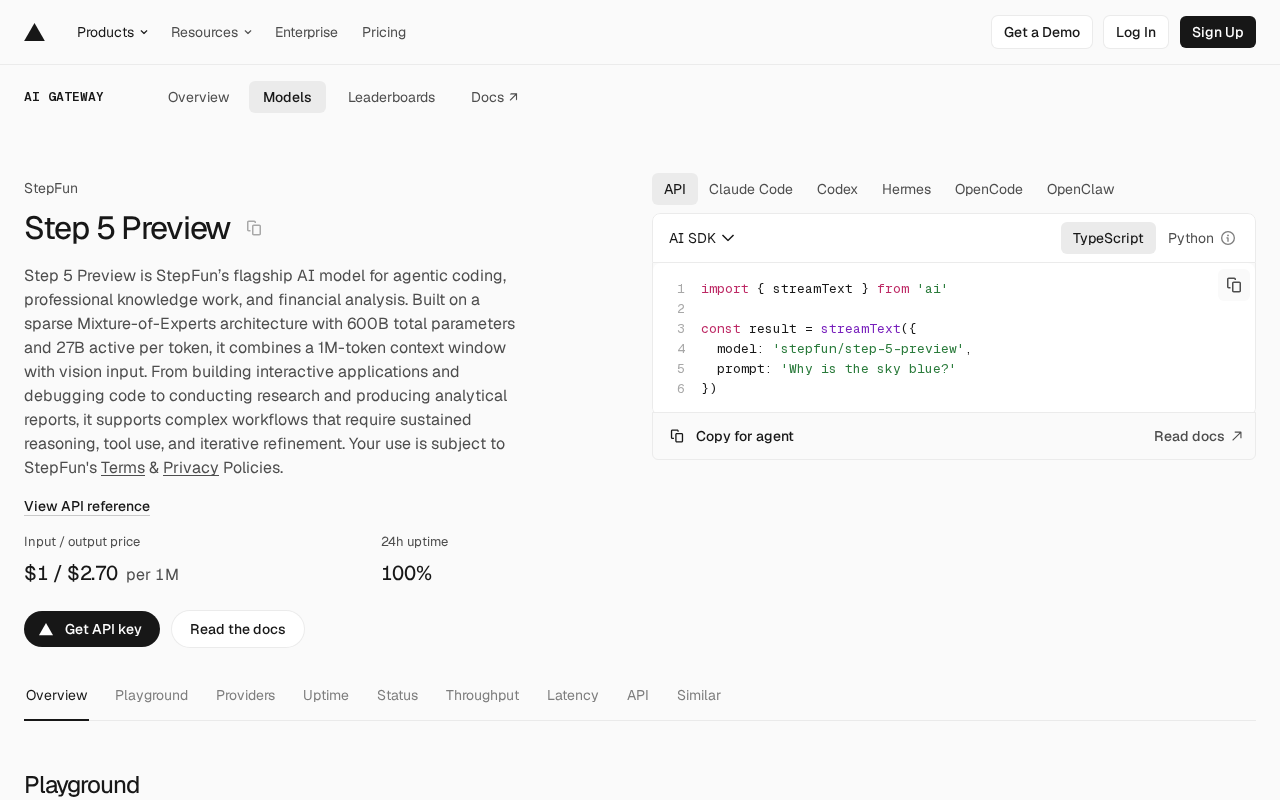1280x800 pixels.
Task: Expand the Resources dropdown menu
Action: pyautogui.click(x=211, y=32)
